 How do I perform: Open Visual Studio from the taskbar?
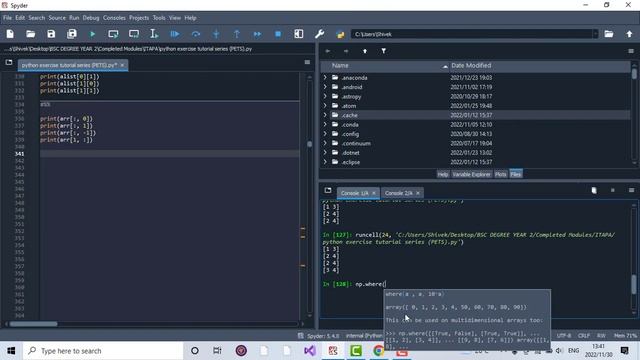[x=310, y=351]
